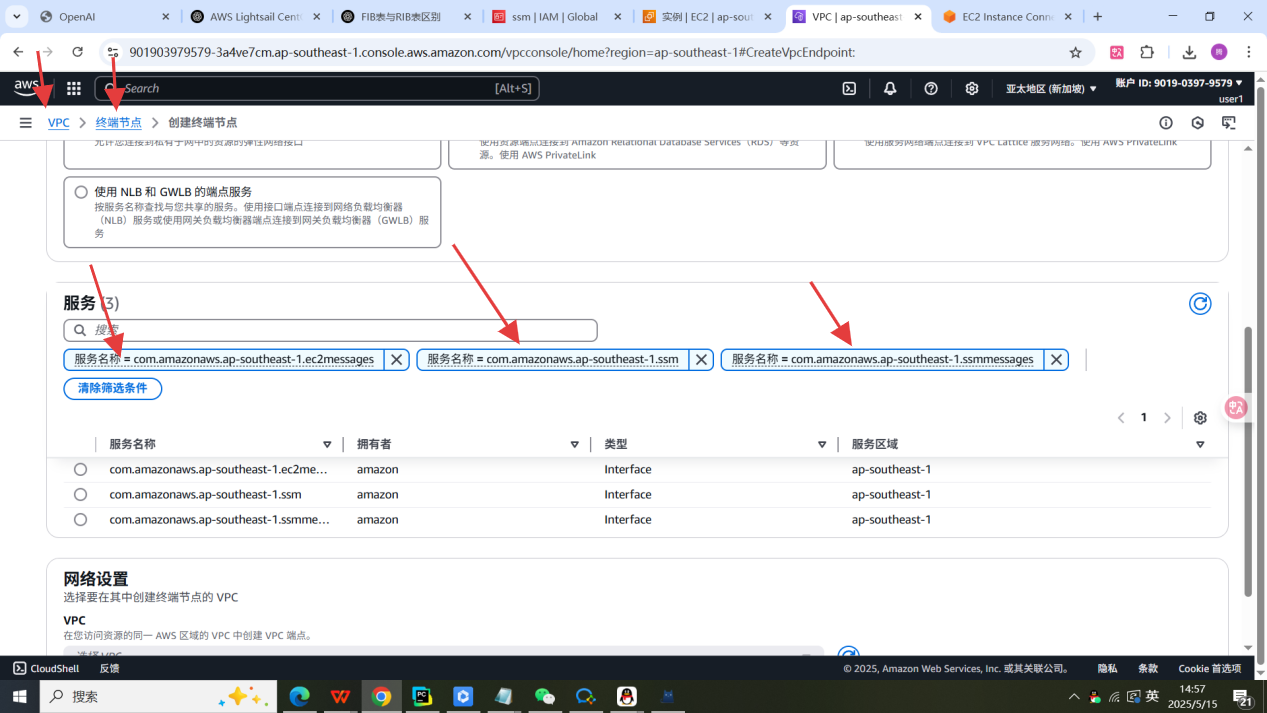Open CloudShell in the footer
The height and width of the screenshot is (713, 1267).
46,668
